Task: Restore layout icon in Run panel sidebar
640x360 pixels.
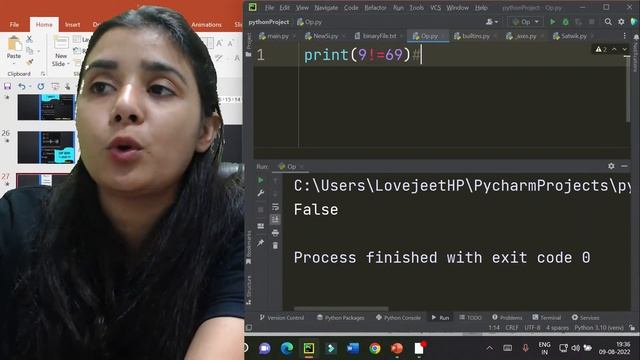Action: click(260, 226)
